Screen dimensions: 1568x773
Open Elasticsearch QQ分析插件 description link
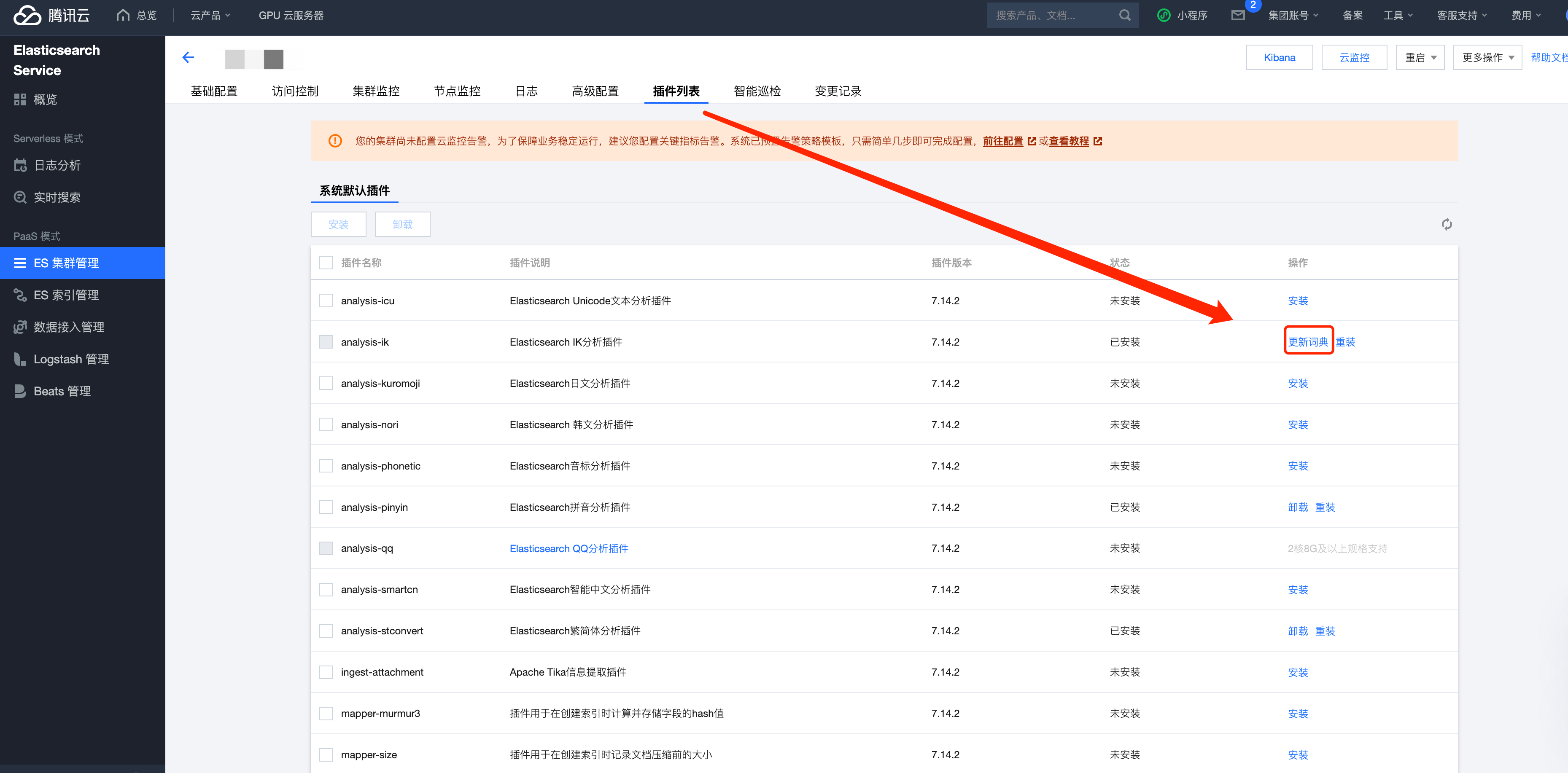click(568, 549)
